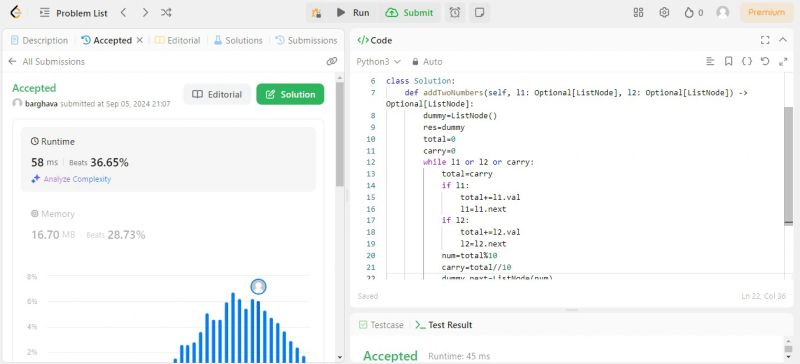
Task: Open the notes sticky icon
Action: click(479, 13)
